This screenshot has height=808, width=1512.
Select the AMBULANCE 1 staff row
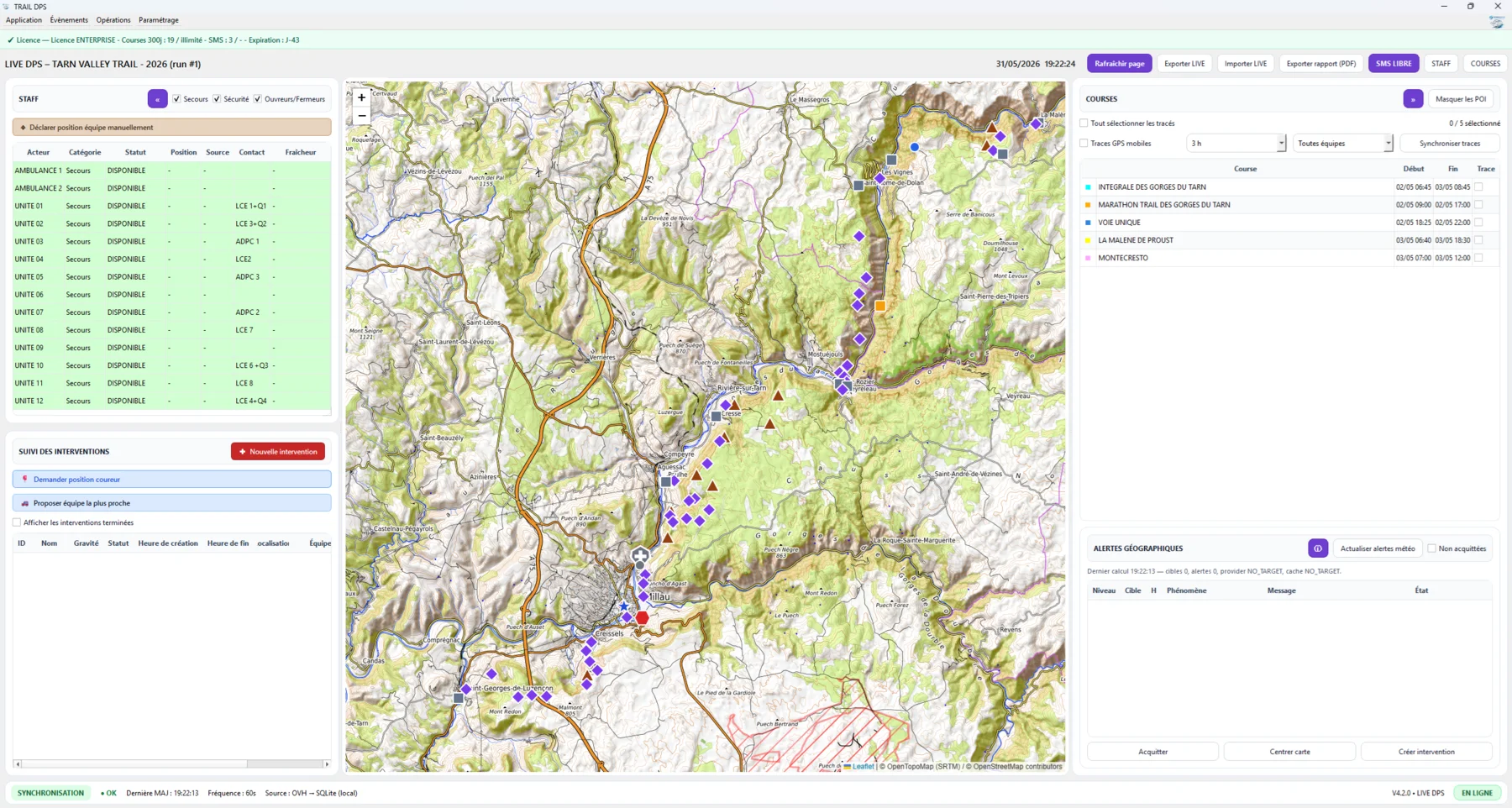point(172,171)
